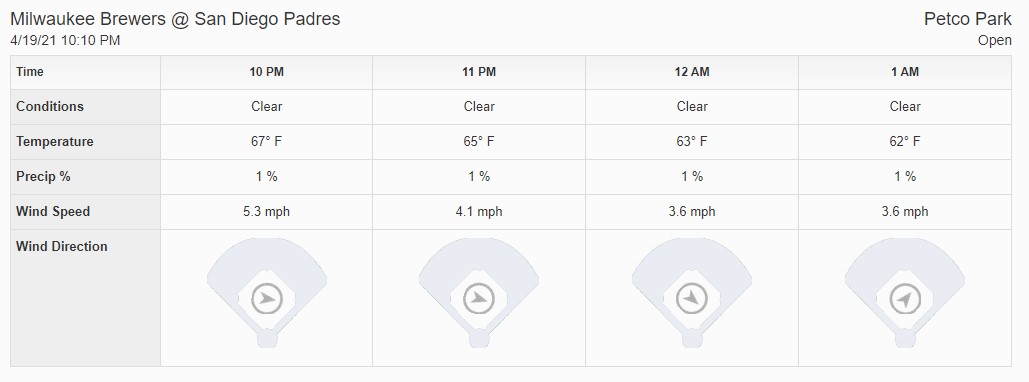1029x382 pixels.
Task: Click the 4.1 mph wind speed value
Action: (x=479, y=212)
